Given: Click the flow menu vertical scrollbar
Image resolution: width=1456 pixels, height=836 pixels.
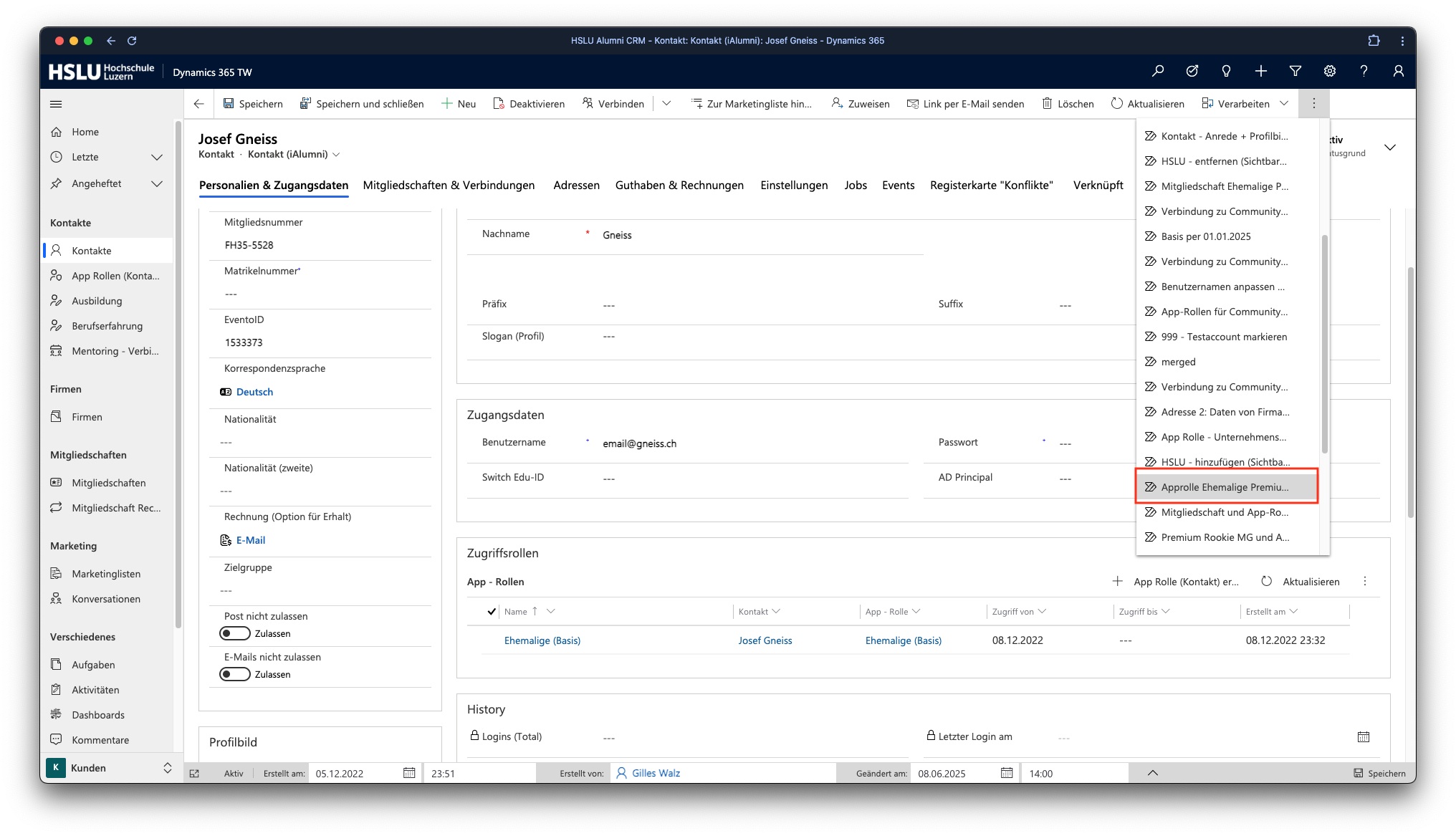Looking at the screenshot, I should point(1324,344).
